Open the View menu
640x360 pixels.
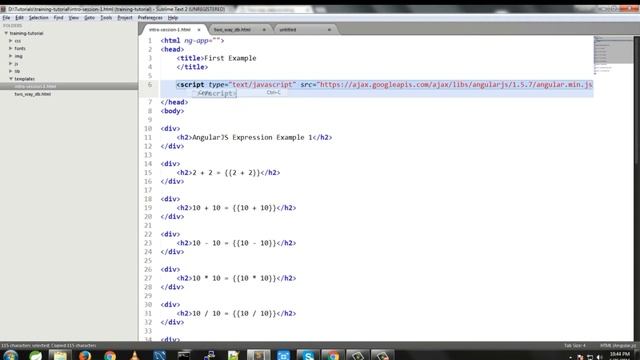pyautogui.click(x=73, y=18)
